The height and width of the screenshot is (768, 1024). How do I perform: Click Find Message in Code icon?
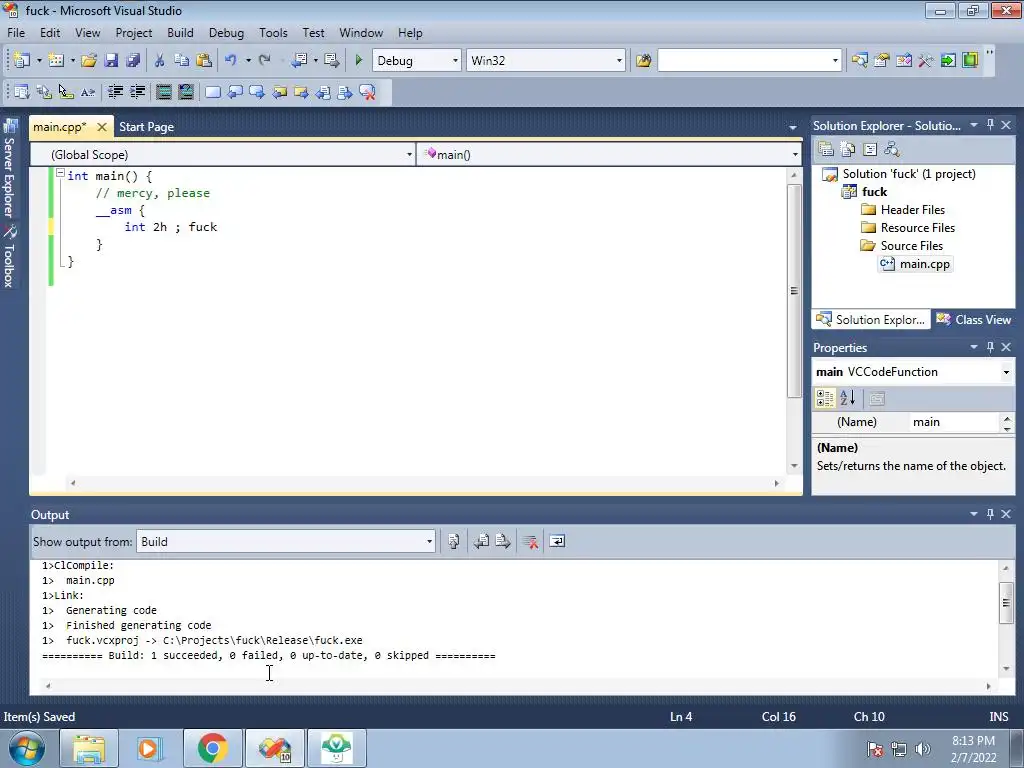[454, 541]
